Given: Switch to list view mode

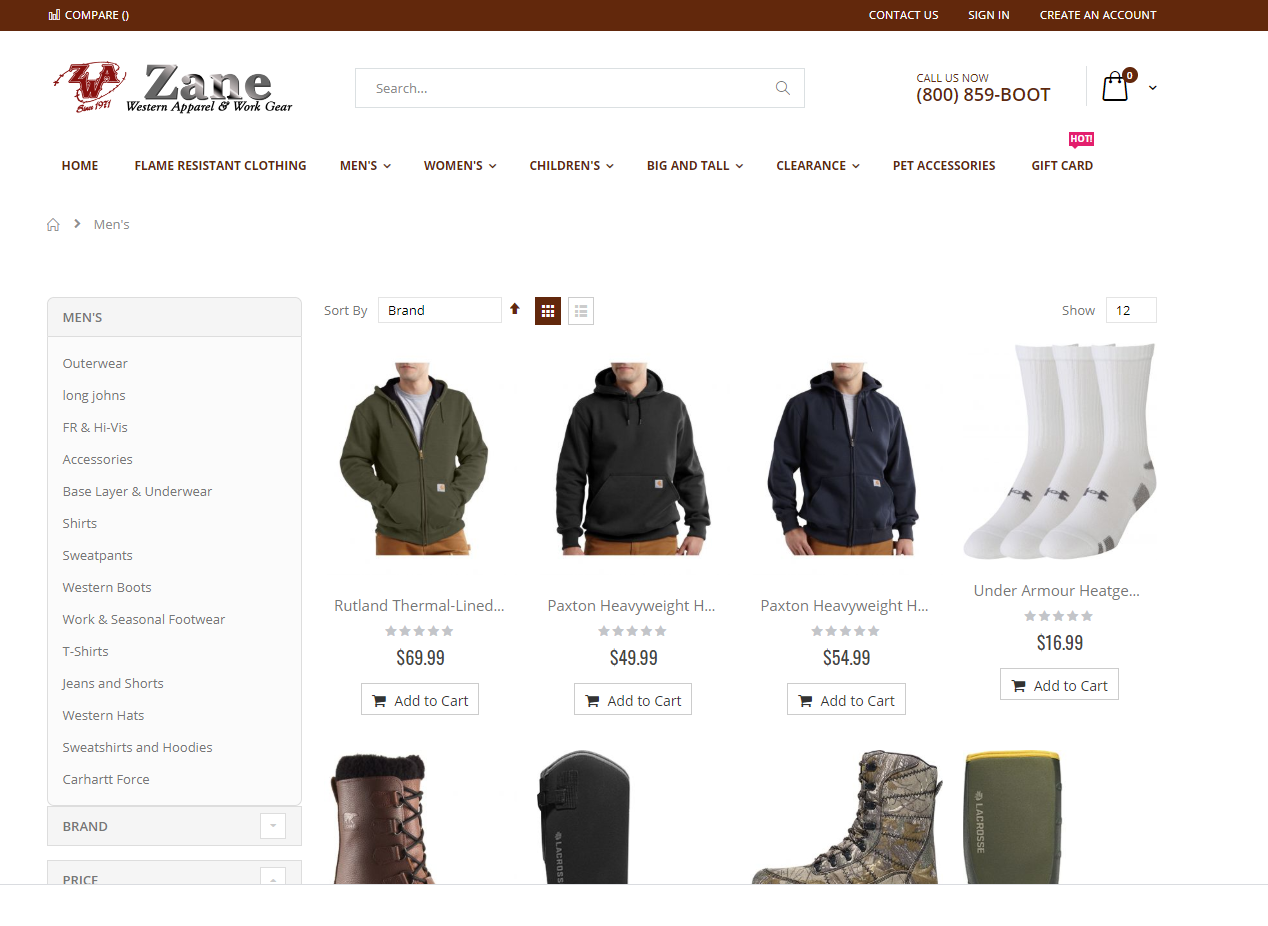Looking at the screenshot, I should tap(581, 311).
